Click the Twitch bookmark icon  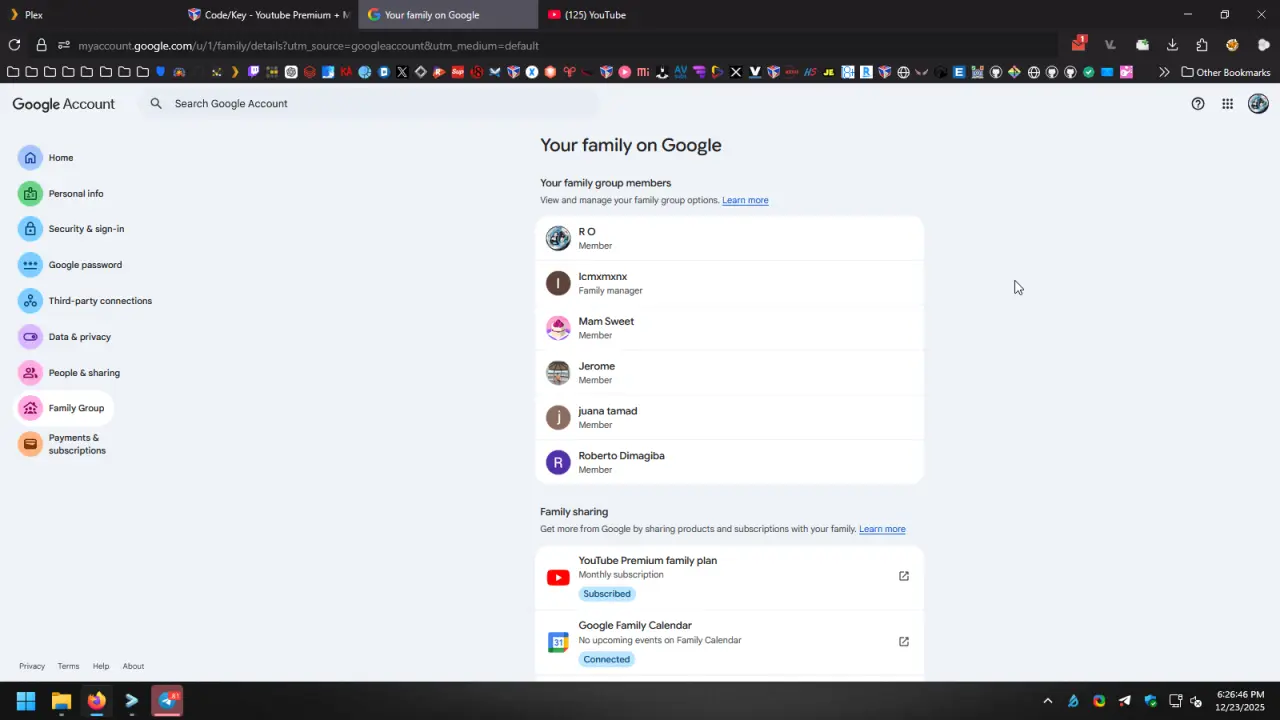click(254, 72)
